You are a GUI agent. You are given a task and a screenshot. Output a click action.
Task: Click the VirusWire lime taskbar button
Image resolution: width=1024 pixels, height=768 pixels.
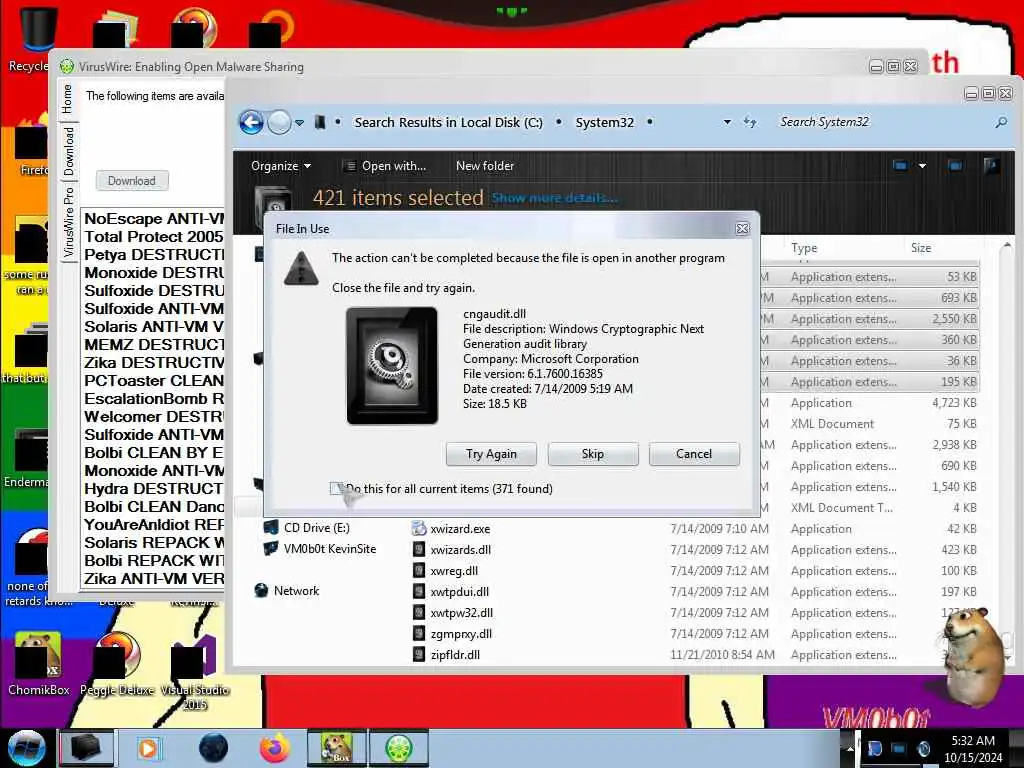tap(398, 748)
